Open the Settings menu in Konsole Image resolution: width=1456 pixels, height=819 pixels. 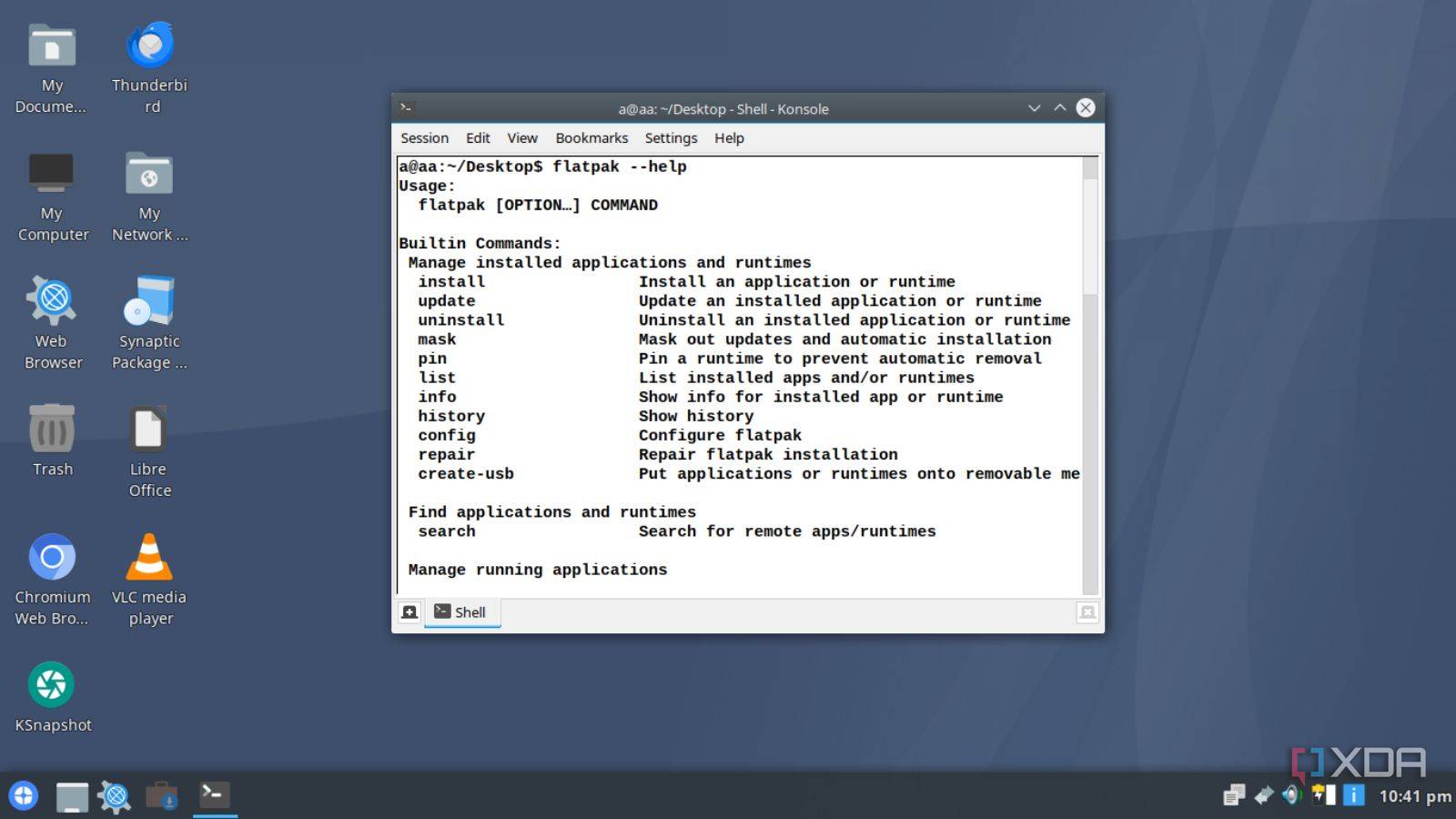[671, 138]
